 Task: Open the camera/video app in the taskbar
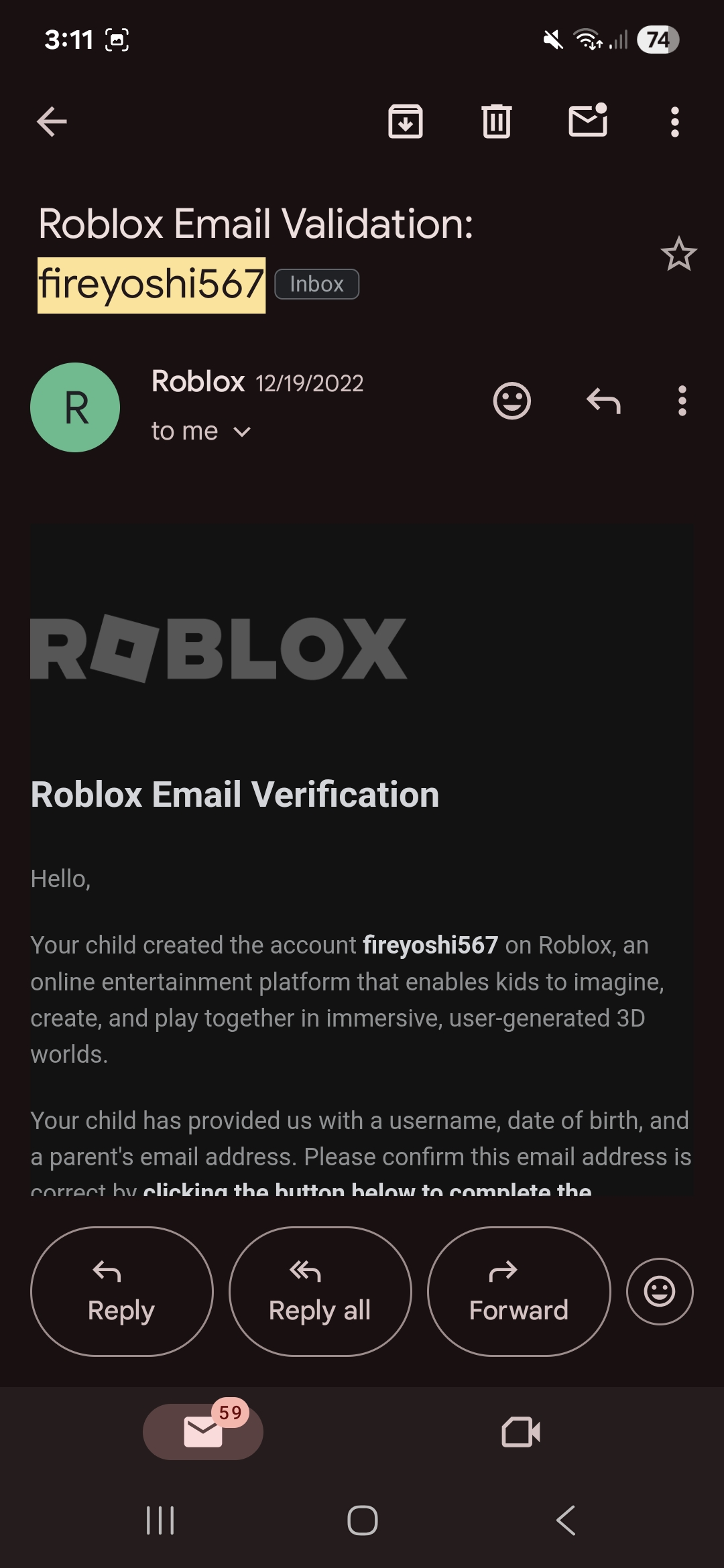point(522,1432)
